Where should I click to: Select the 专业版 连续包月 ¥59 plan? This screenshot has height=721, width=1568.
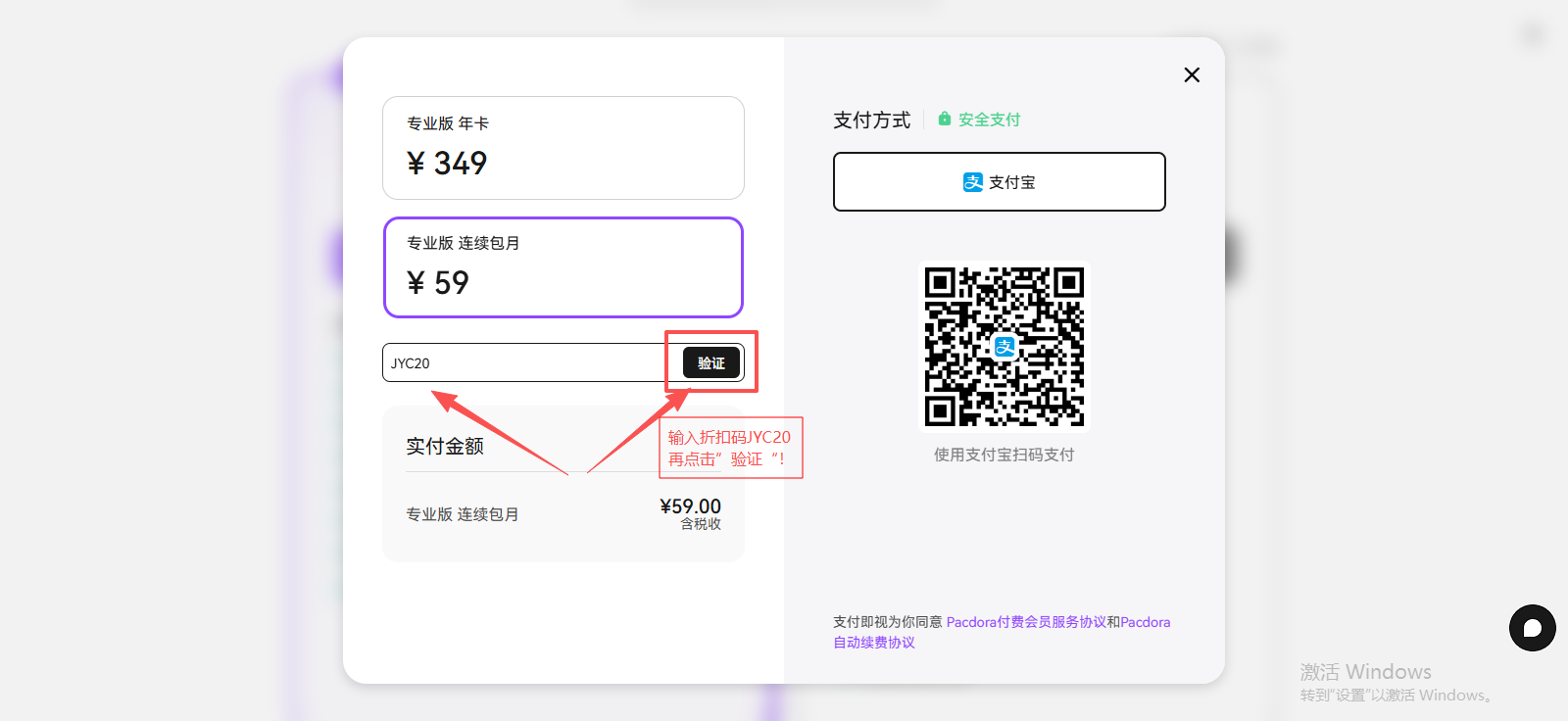tap(563, 267)
